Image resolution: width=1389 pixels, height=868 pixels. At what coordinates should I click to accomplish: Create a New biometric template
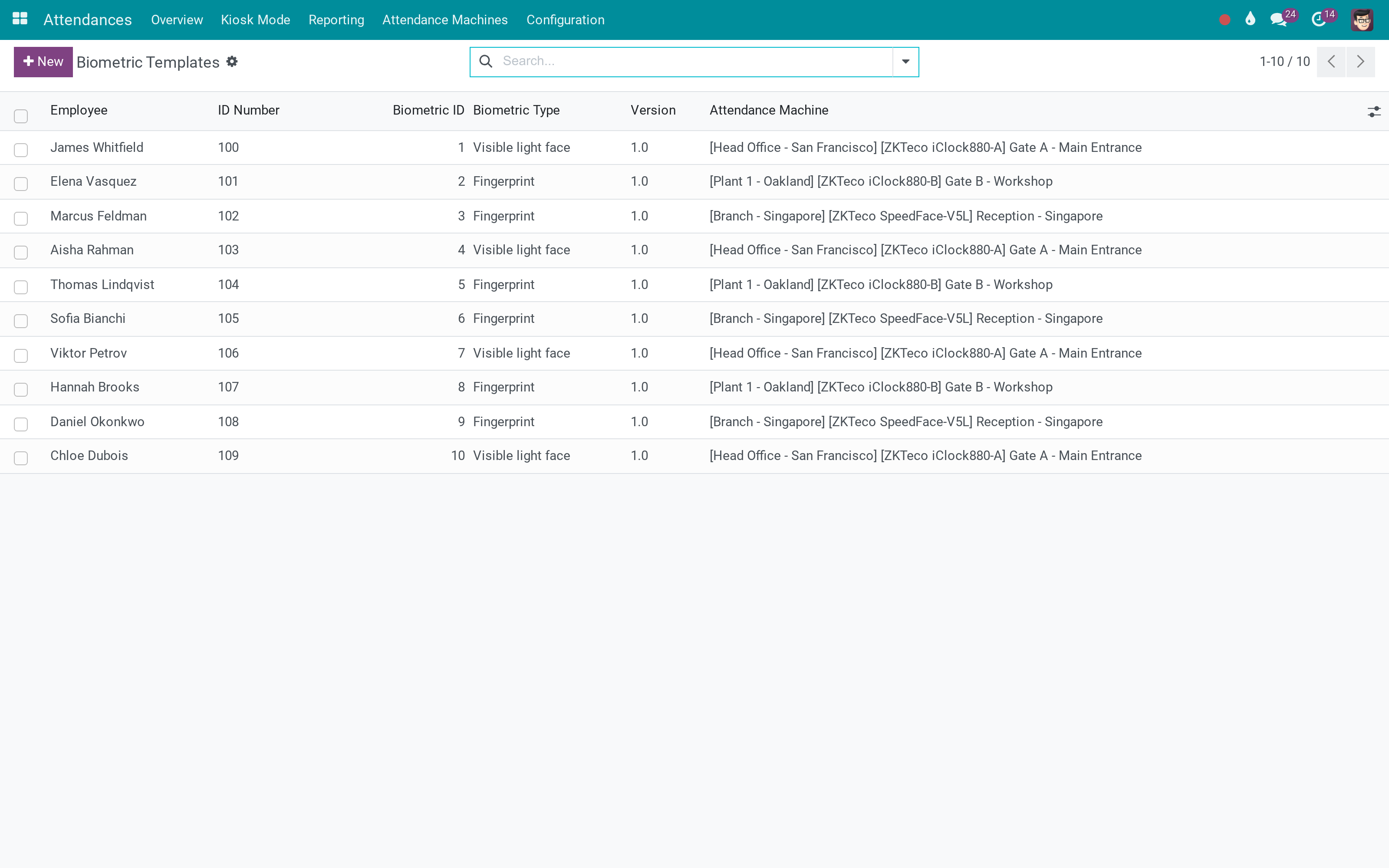coord(43,62)
